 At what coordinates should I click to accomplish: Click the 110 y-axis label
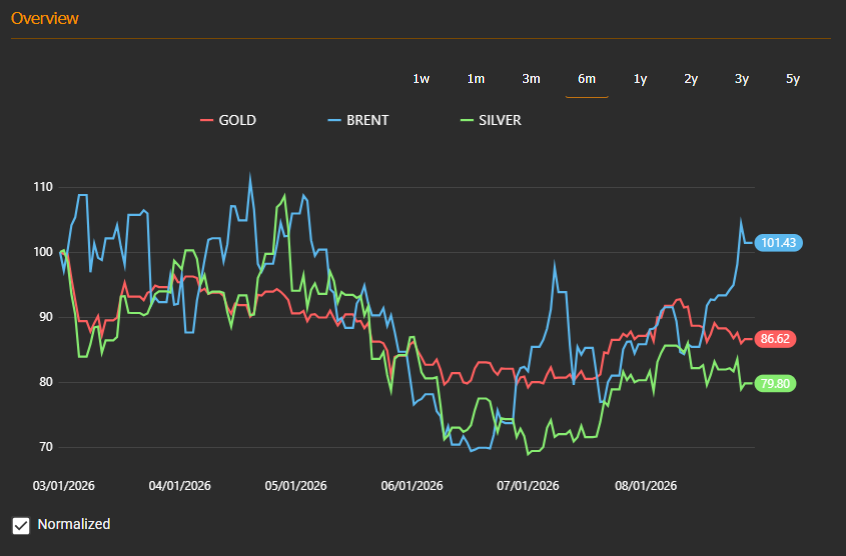click(43, 187)
